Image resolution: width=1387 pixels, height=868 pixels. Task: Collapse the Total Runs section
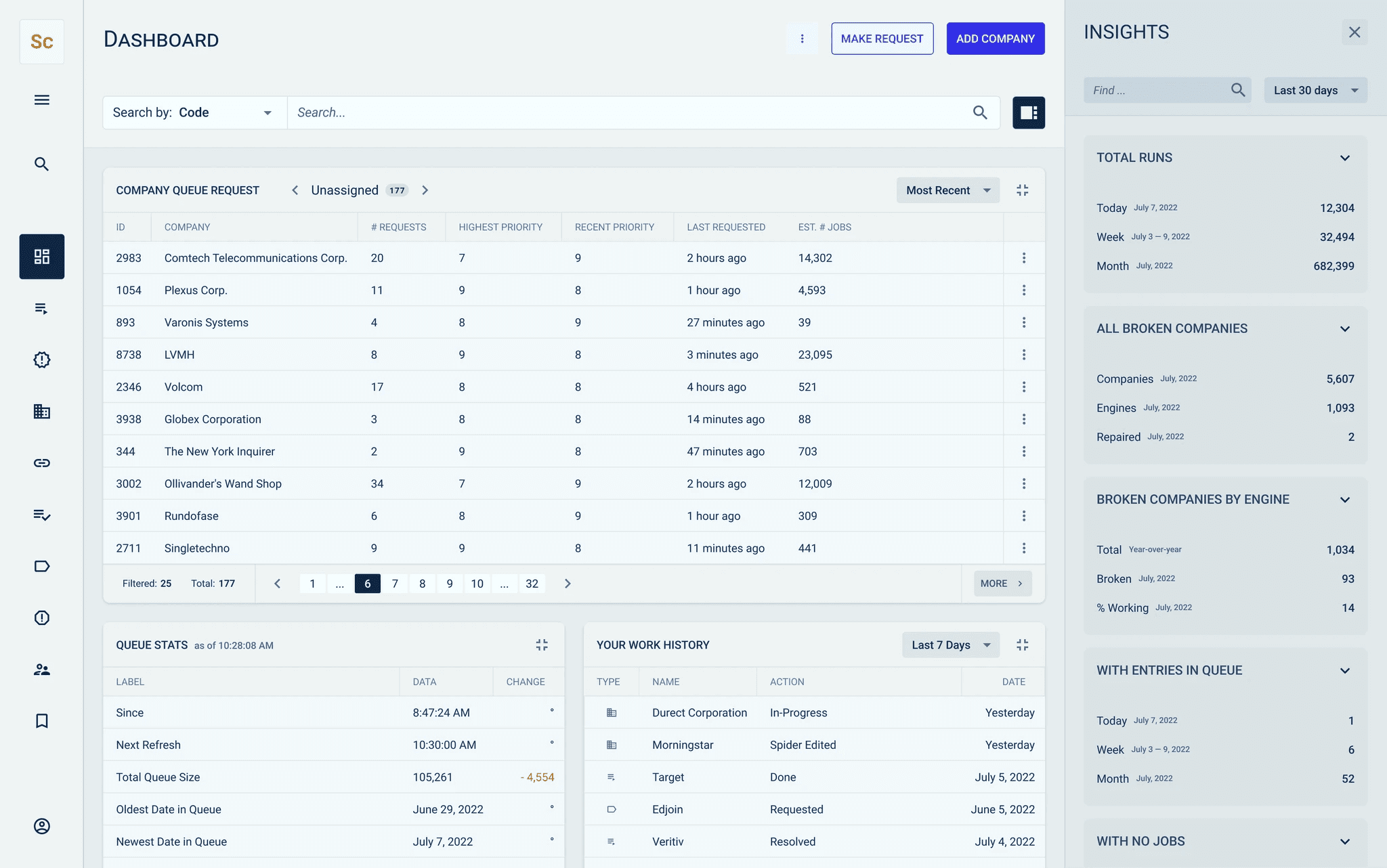(1345, 158)
